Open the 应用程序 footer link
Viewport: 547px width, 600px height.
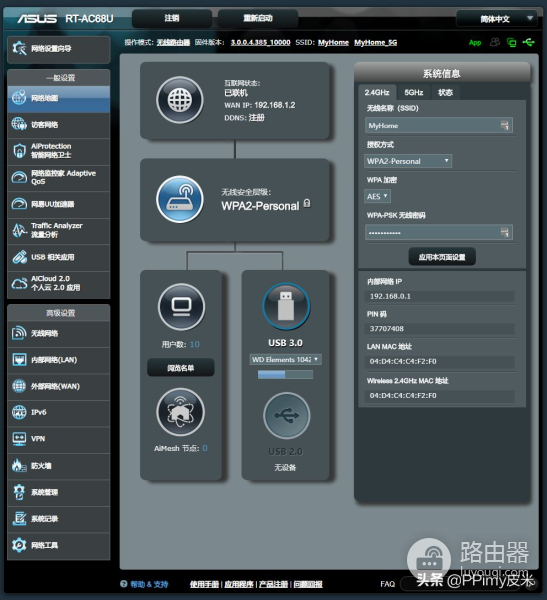coord(239,584)
